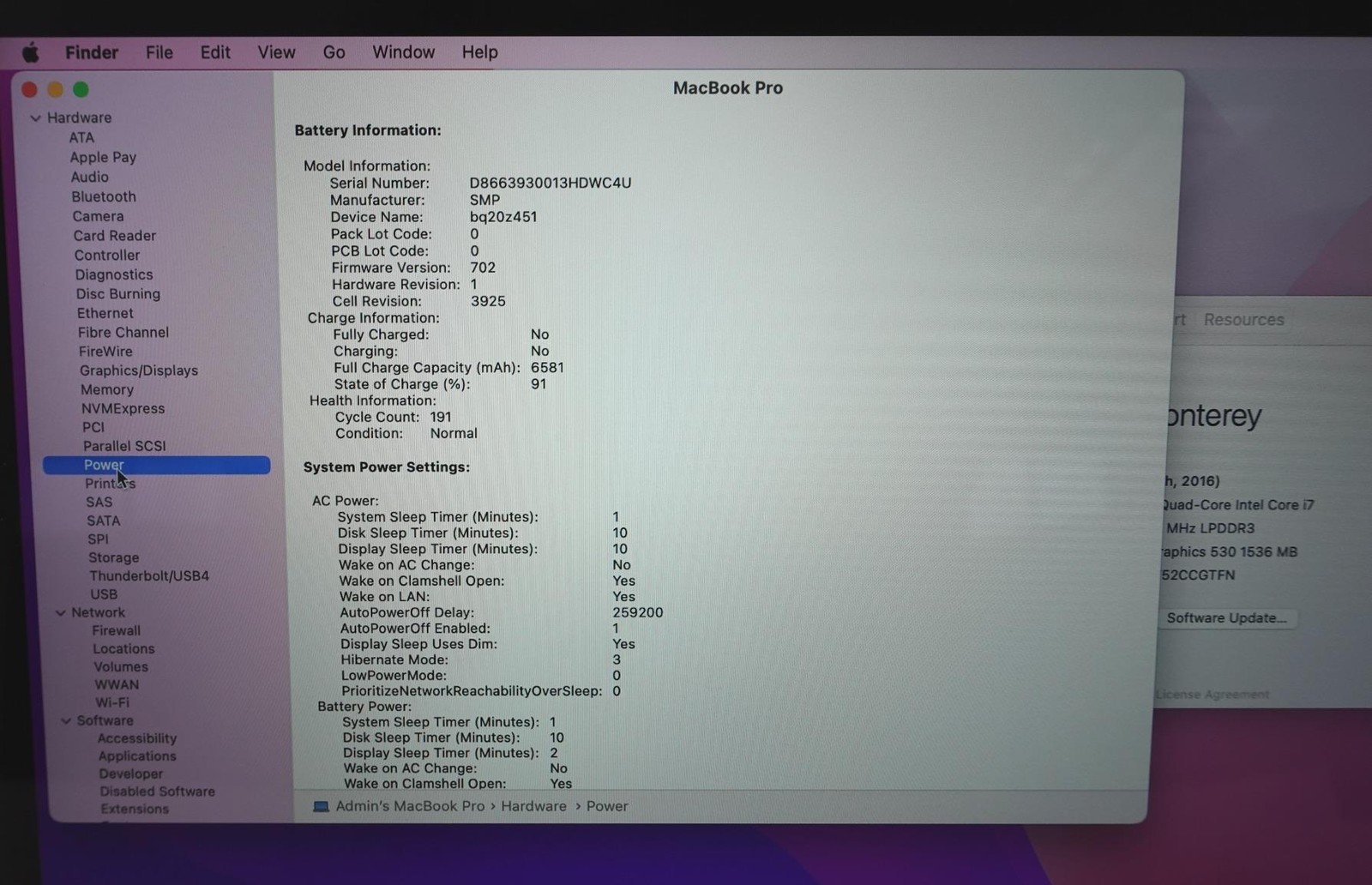Select Controller in the sidebar
The image size is (1372, 885).
(x=106, y=256)
